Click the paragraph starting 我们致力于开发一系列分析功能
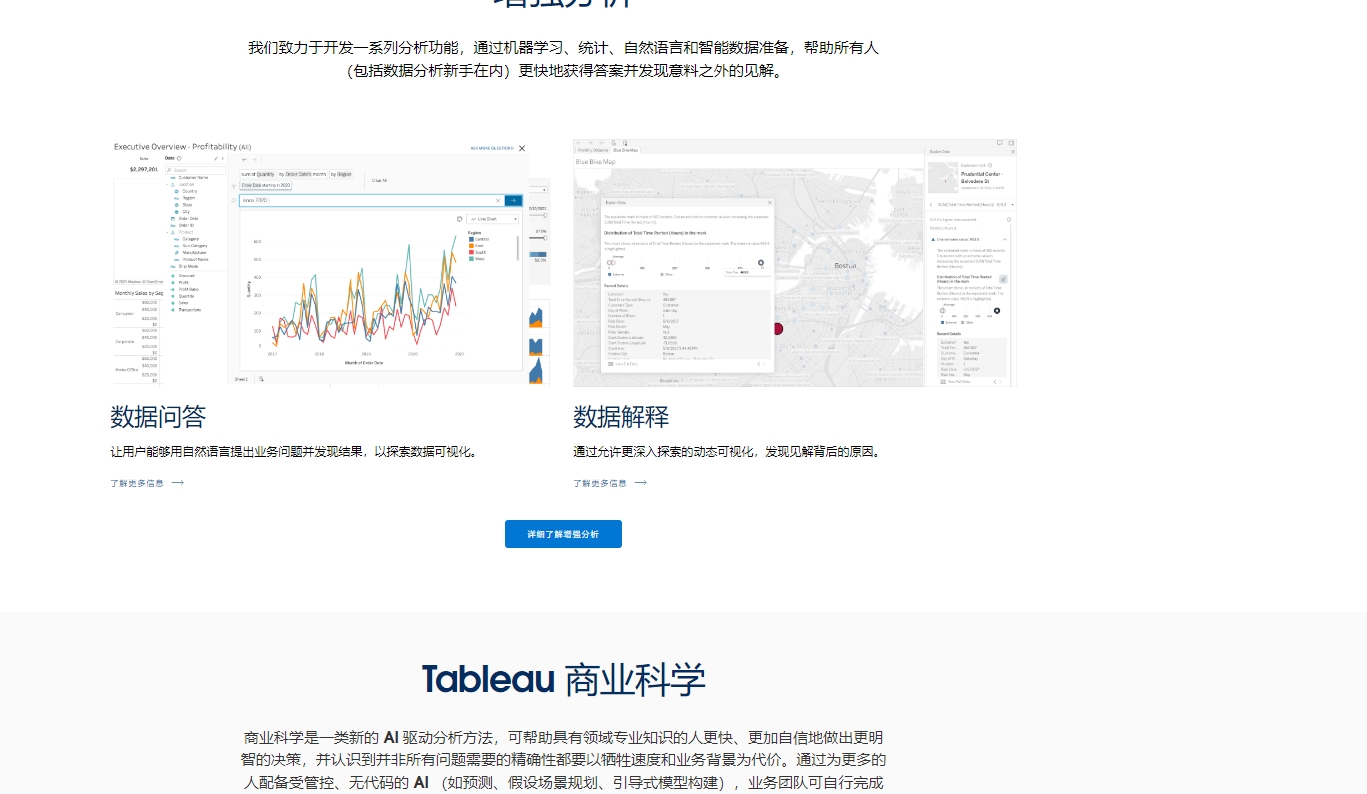This screenshot has width=1367, height=794. [x=563, y=59]
